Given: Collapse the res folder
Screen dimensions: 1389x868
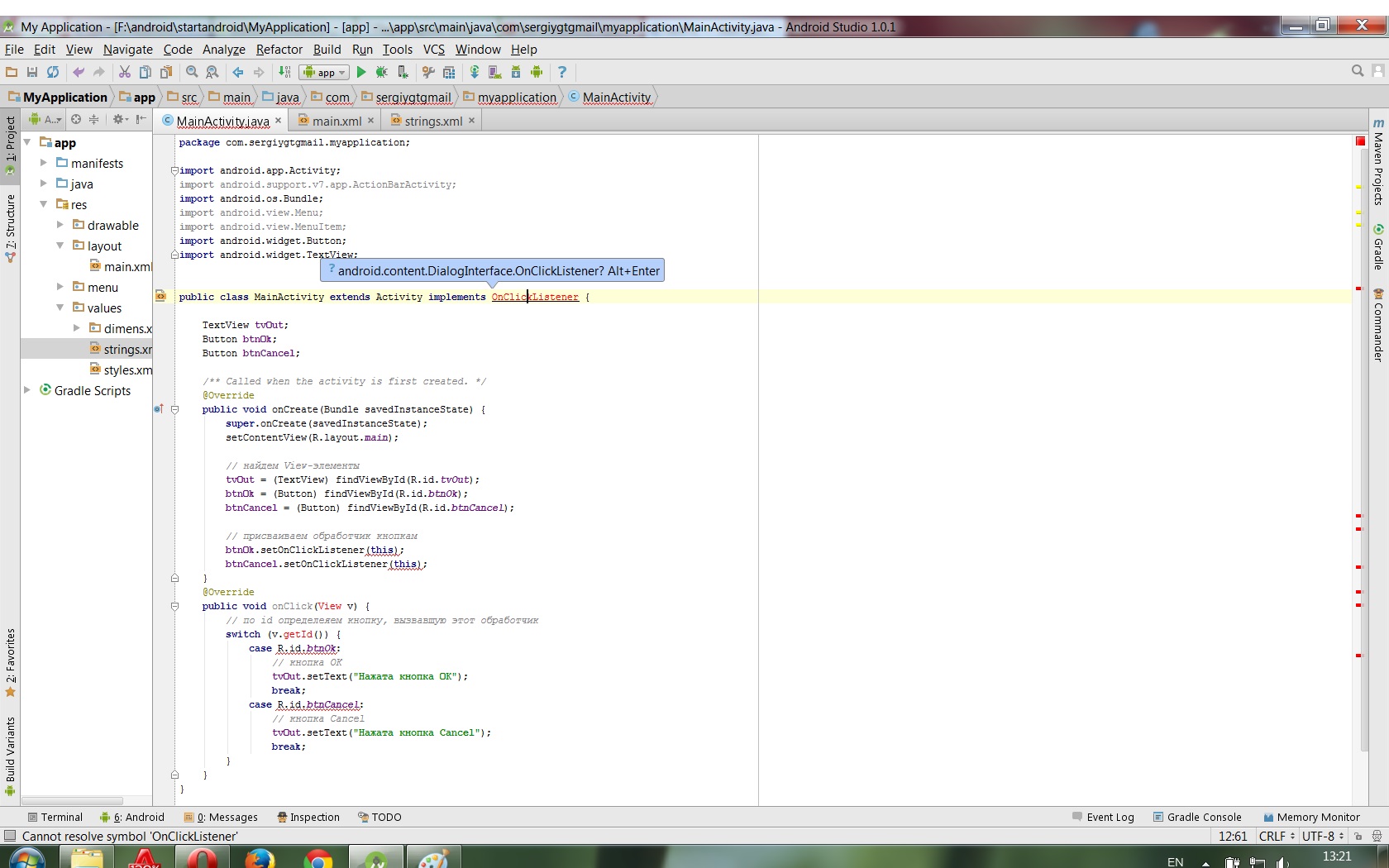Looking at the screenshot, I should click(44, 204).
